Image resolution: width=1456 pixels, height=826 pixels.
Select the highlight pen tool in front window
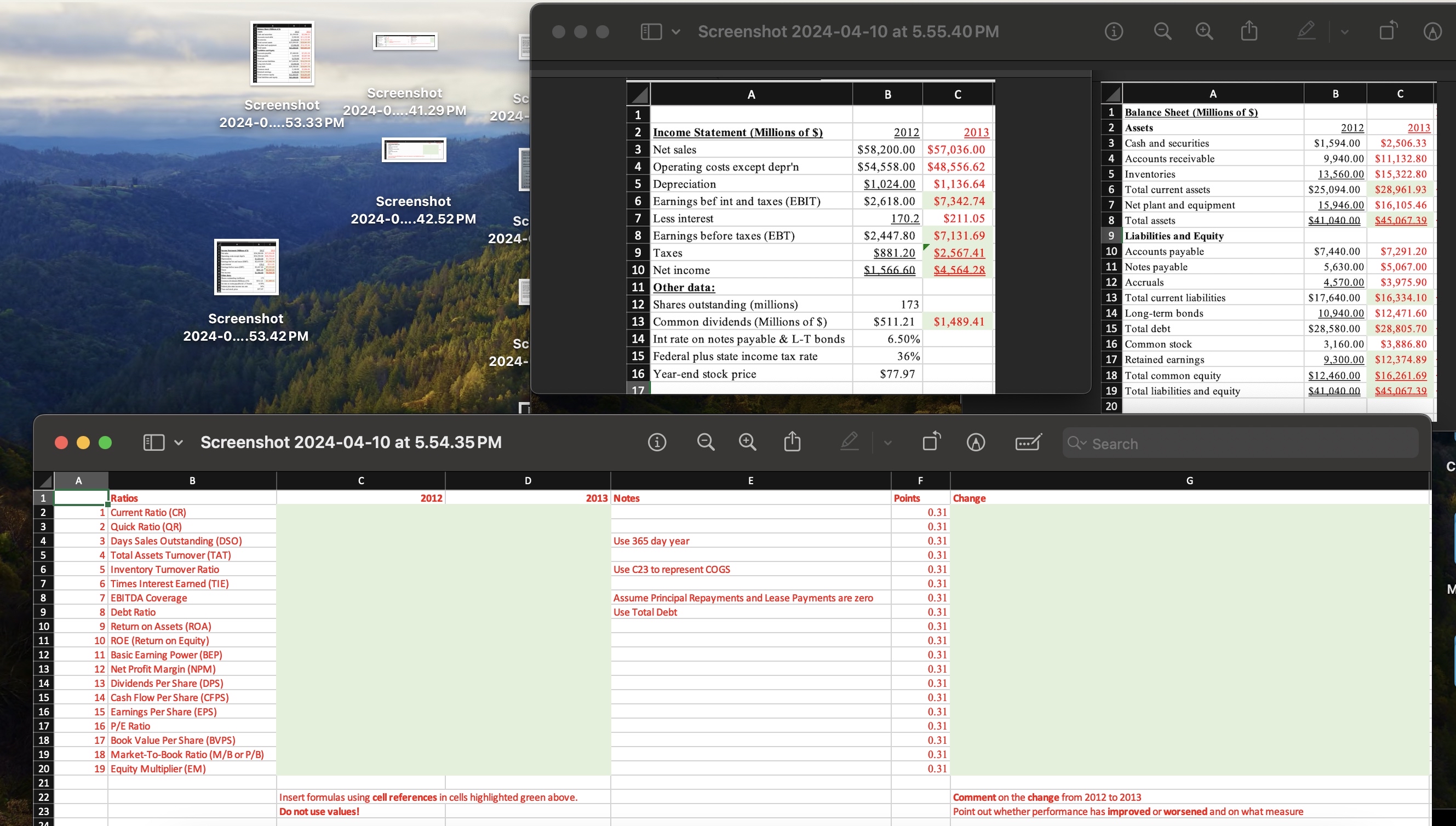point(849,441)
